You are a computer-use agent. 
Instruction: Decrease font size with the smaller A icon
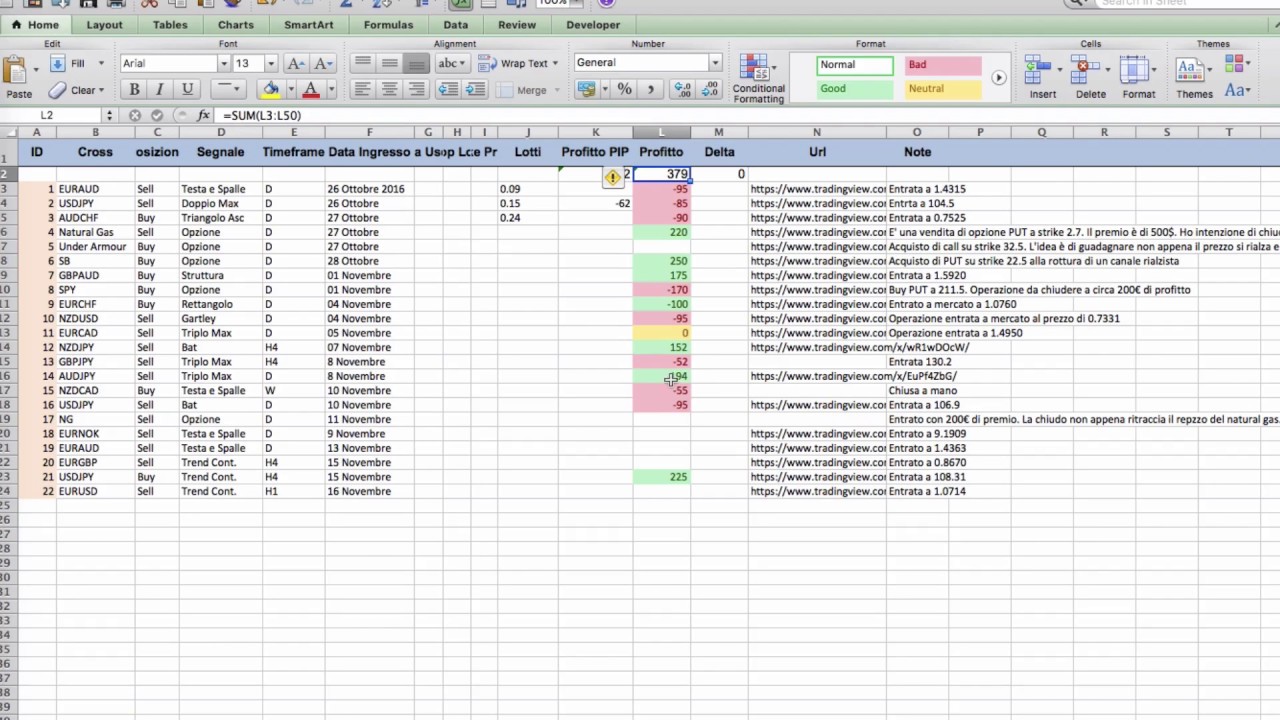coord(322,63)
